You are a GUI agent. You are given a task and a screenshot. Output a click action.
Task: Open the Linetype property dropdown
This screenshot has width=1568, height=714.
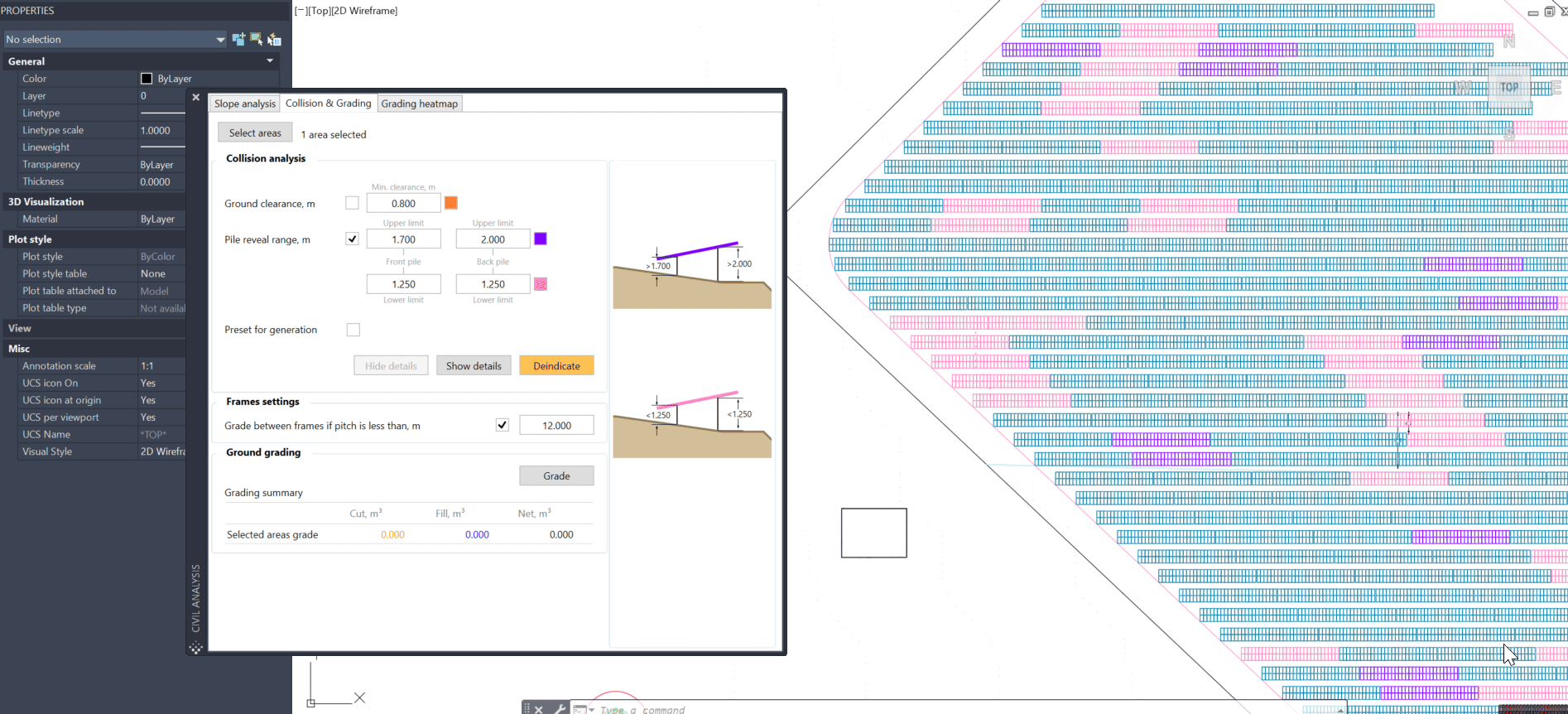pyautogui.click(x=161, y=113)
